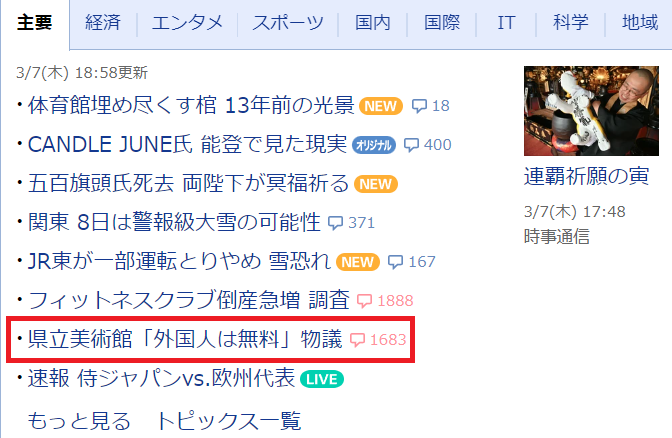Open 連覇祈願の寅 caption link

(x=586, y=176)
